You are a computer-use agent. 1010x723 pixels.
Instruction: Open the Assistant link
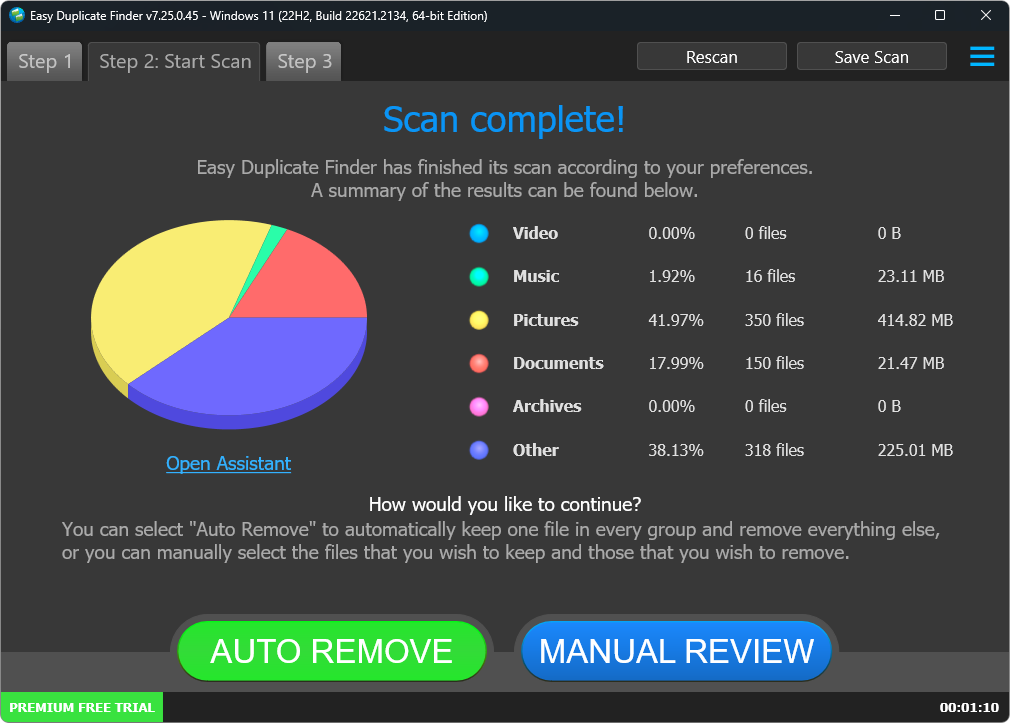coord(229,463)
